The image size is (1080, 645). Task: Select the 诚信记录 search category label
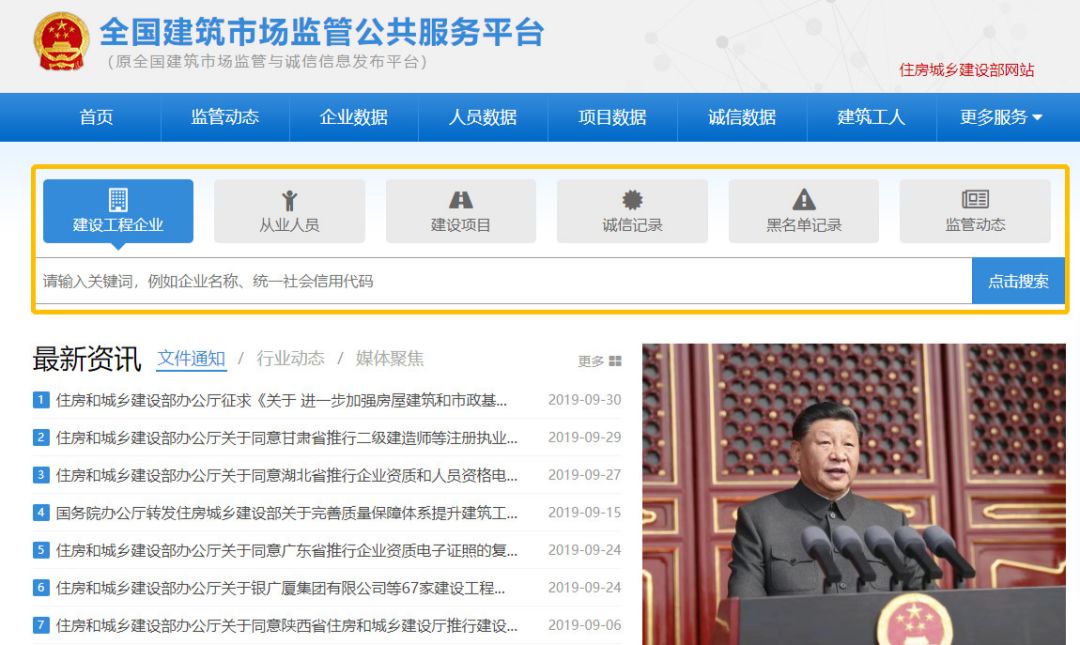coord(632,225)
